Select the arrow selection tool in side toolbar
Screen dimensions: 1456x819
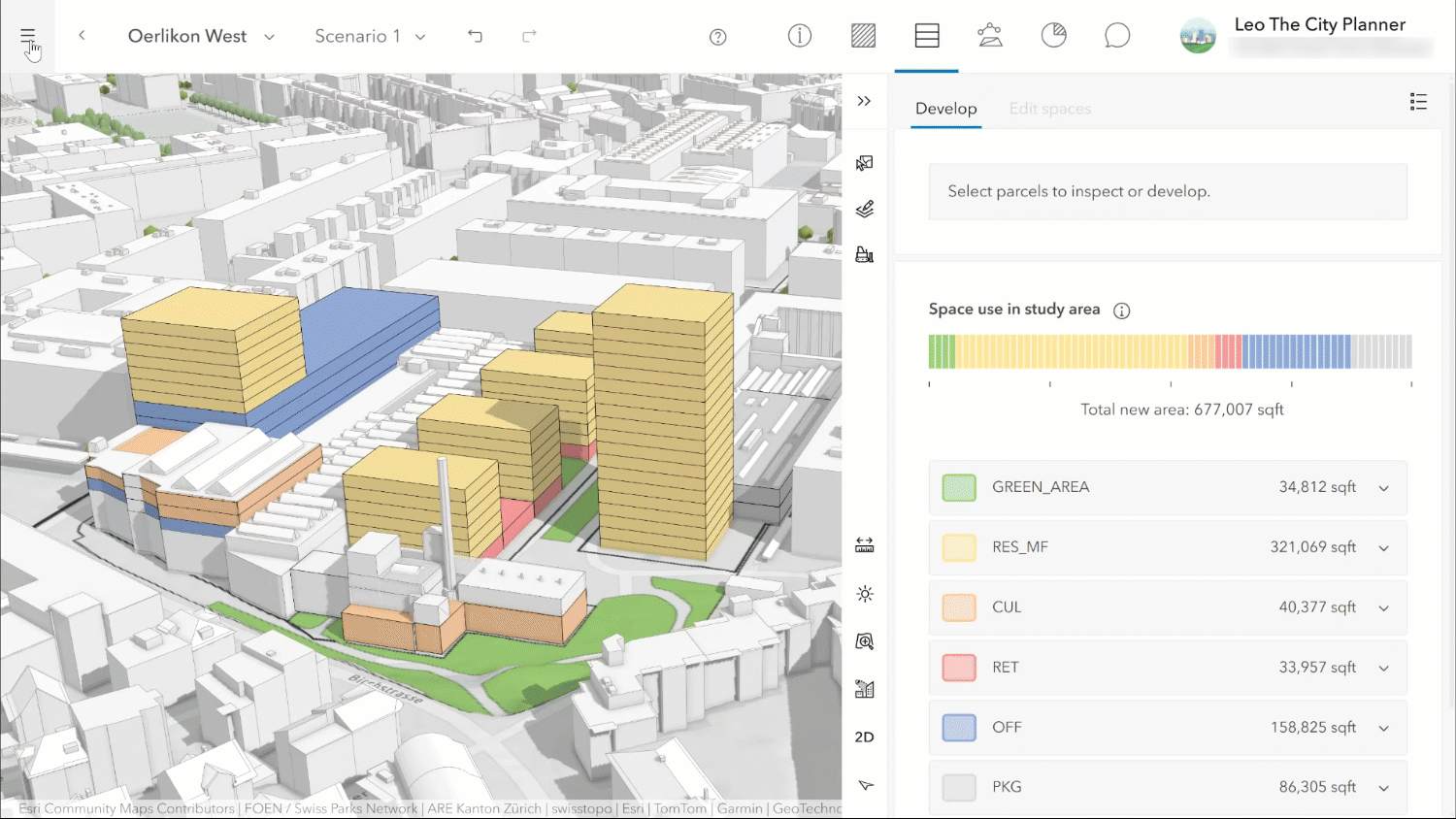pyautogui.click(x=864, y=784)
